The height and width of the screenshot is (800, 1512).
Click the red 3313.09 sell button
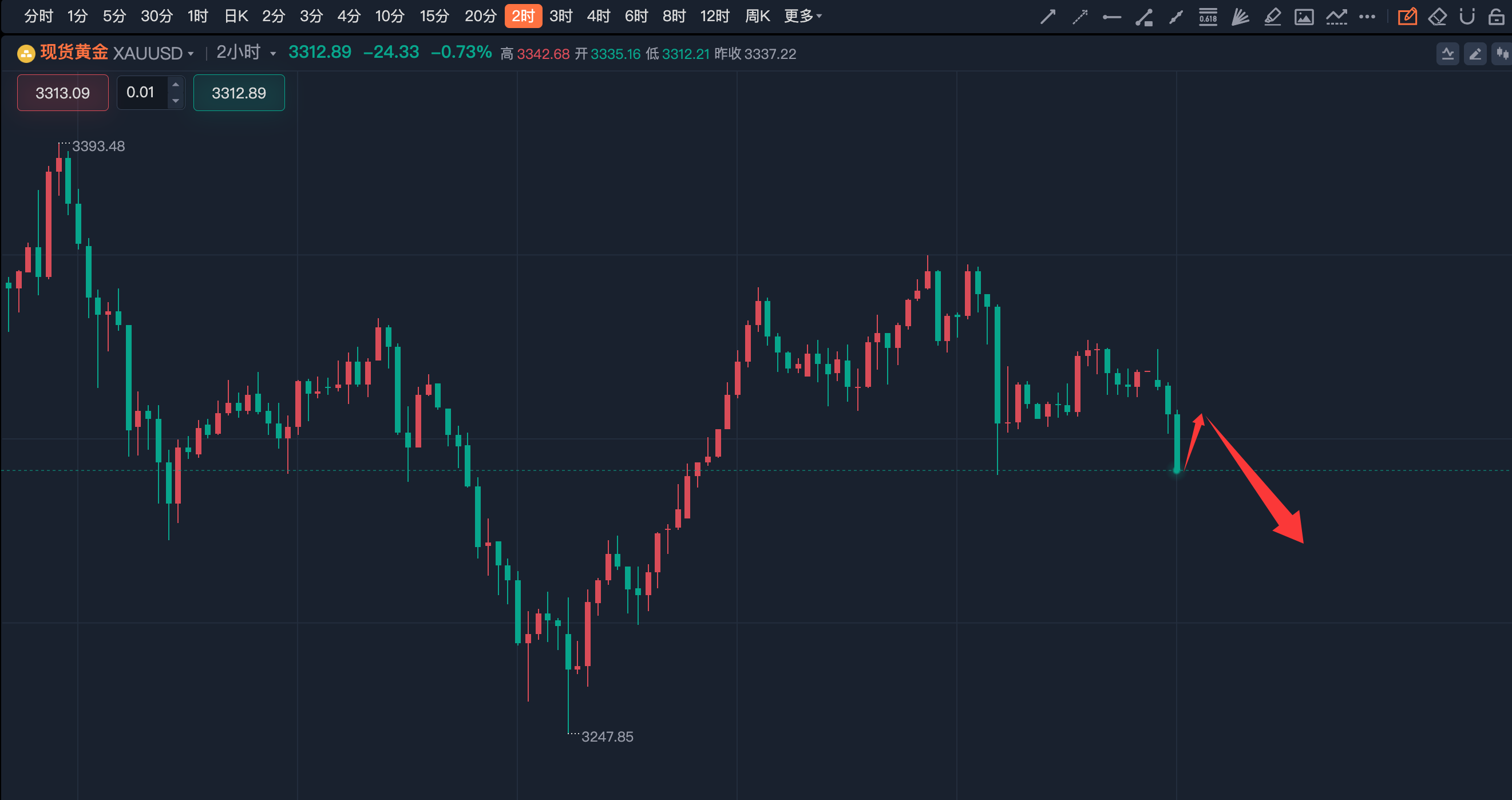point(63,93)
